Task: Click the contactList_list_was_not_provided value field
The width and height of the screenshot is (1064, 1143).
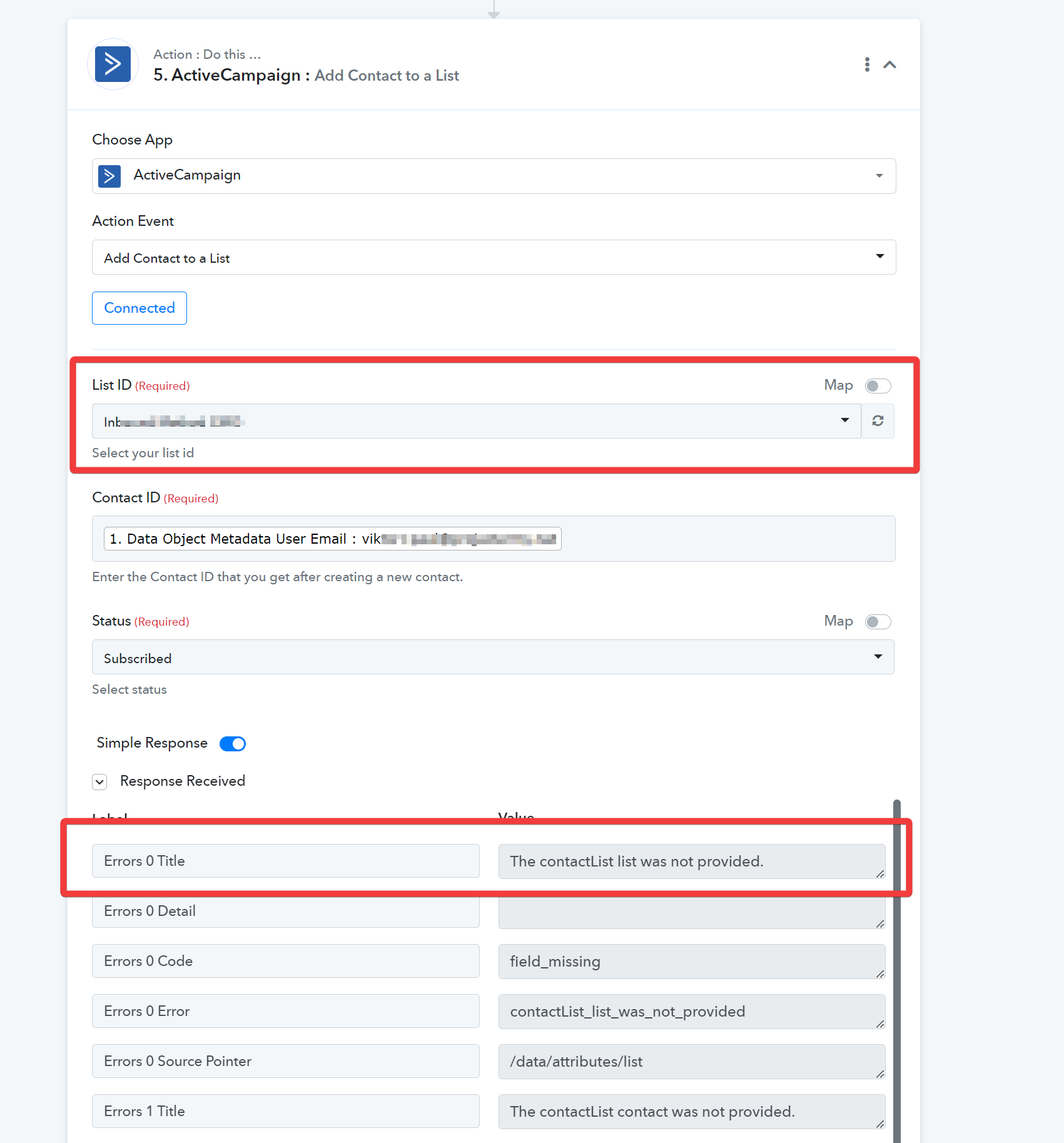Action: click(x=692, y=1012)
